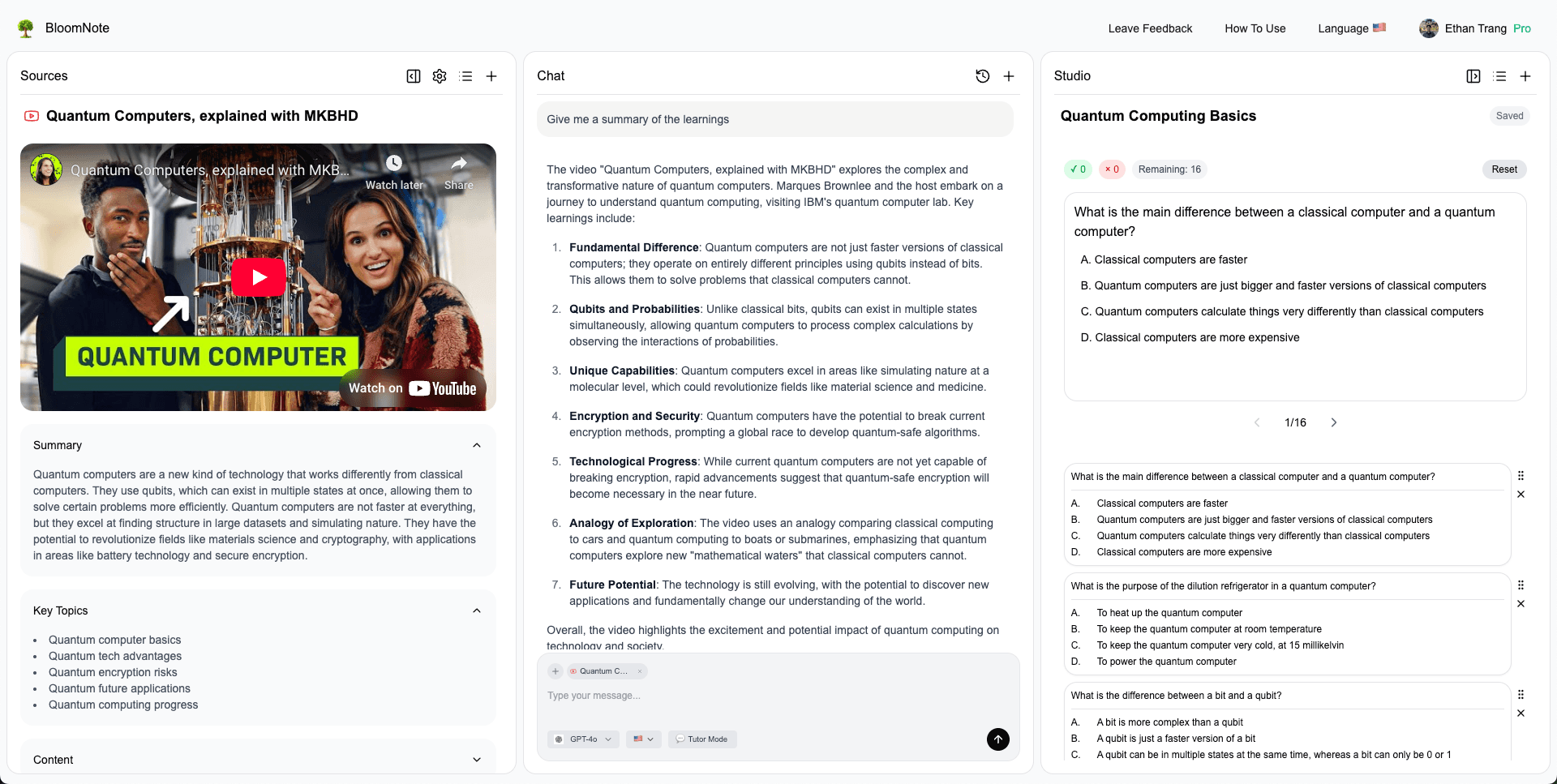Viewport: 1557px width, 784px height.
Task: Click the Reset quiz button
Action: 1503,169
